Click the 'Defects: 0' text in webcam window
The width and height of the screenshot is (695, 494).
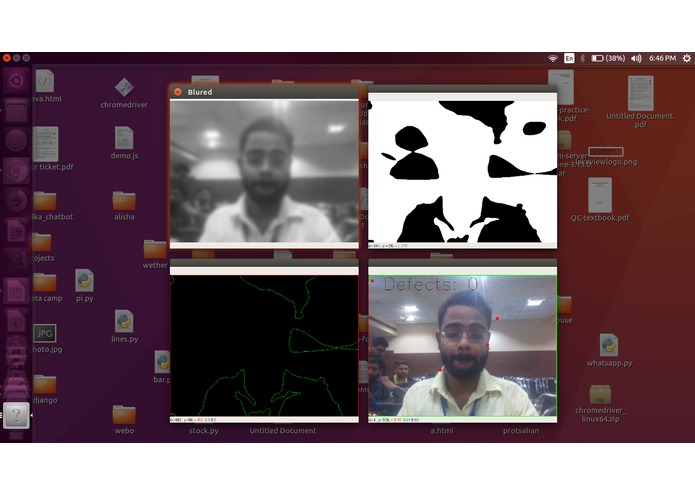tap(431, 284)
